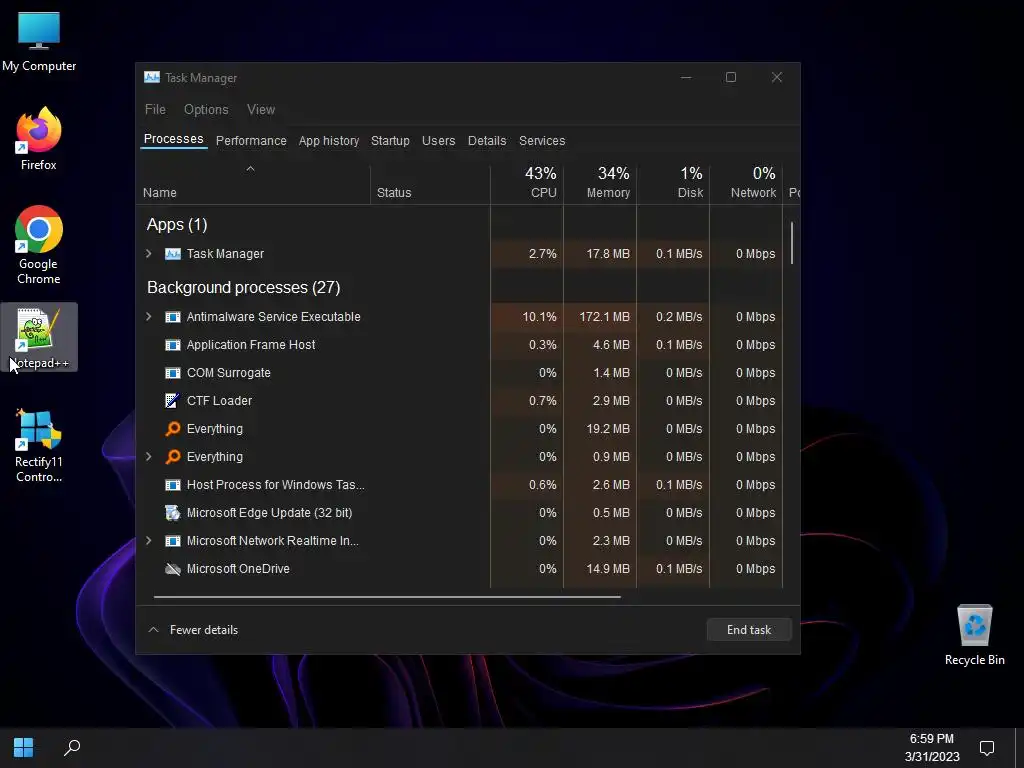
Task: Click the Task Manager app row icon
Action: 172,253
